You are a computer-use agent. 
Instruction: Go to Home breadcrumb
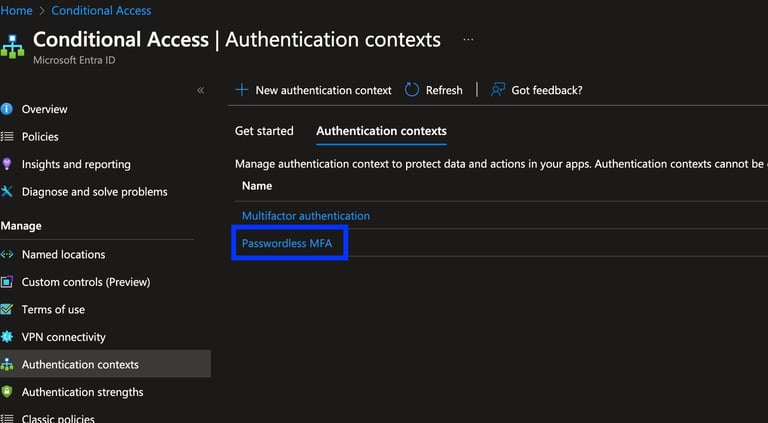point(16,10)
